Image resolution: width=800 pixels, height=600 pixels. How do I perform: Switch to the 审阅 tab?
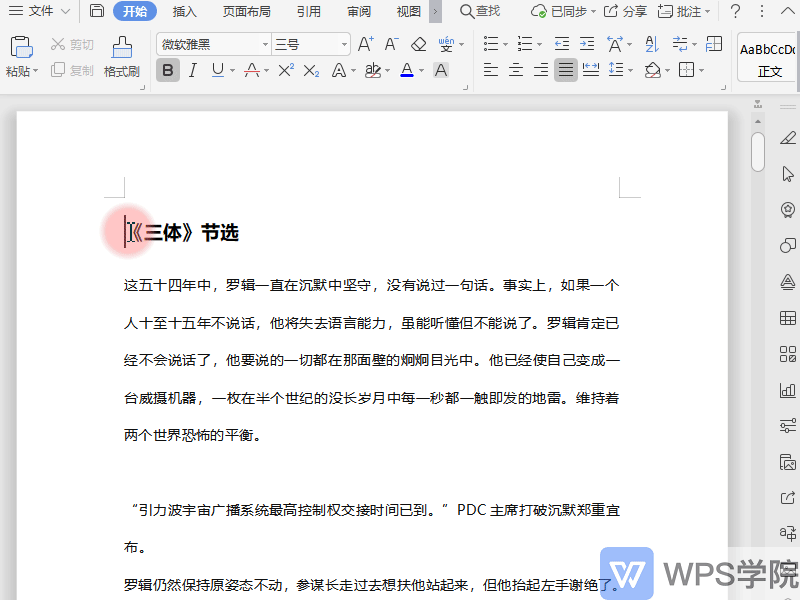point(359,11)
